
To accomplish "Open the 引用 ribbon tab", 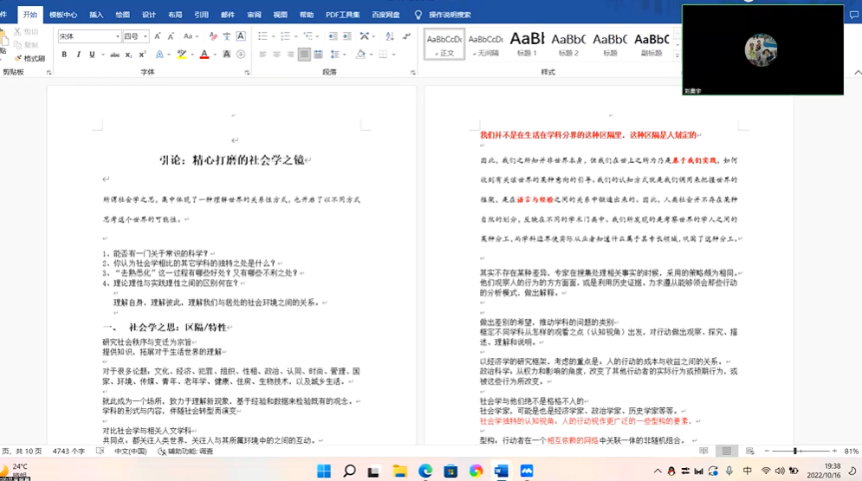I will point(201,15).
